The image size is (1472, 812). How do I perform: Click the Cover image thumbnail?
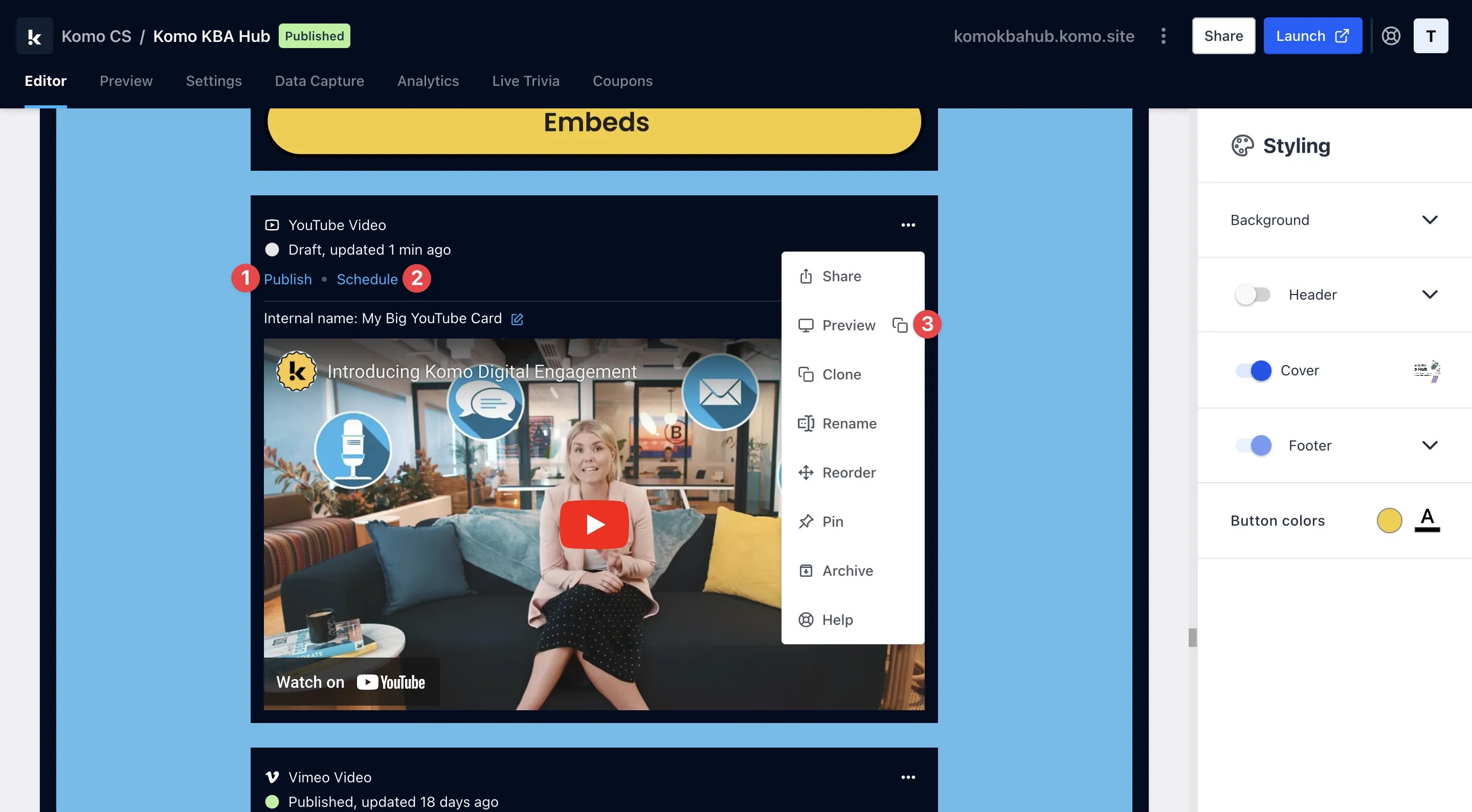[1426, 370]
